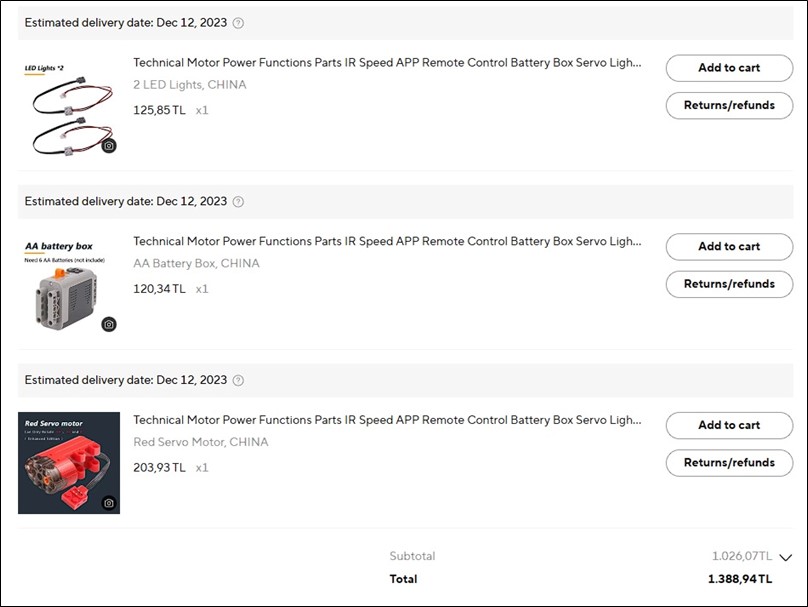Click help icon beside second estimated delivery date
Viewport: 808px width, 607px height.
(238, 202)
